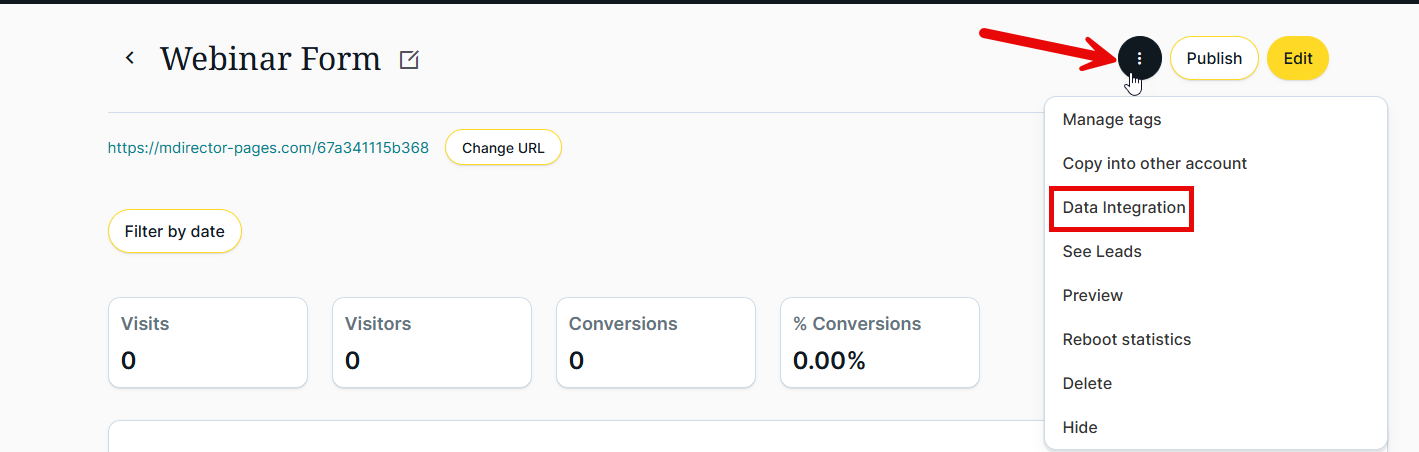Click the Change URL button
Screen dimensions: 1419x452
click(503, 148)
